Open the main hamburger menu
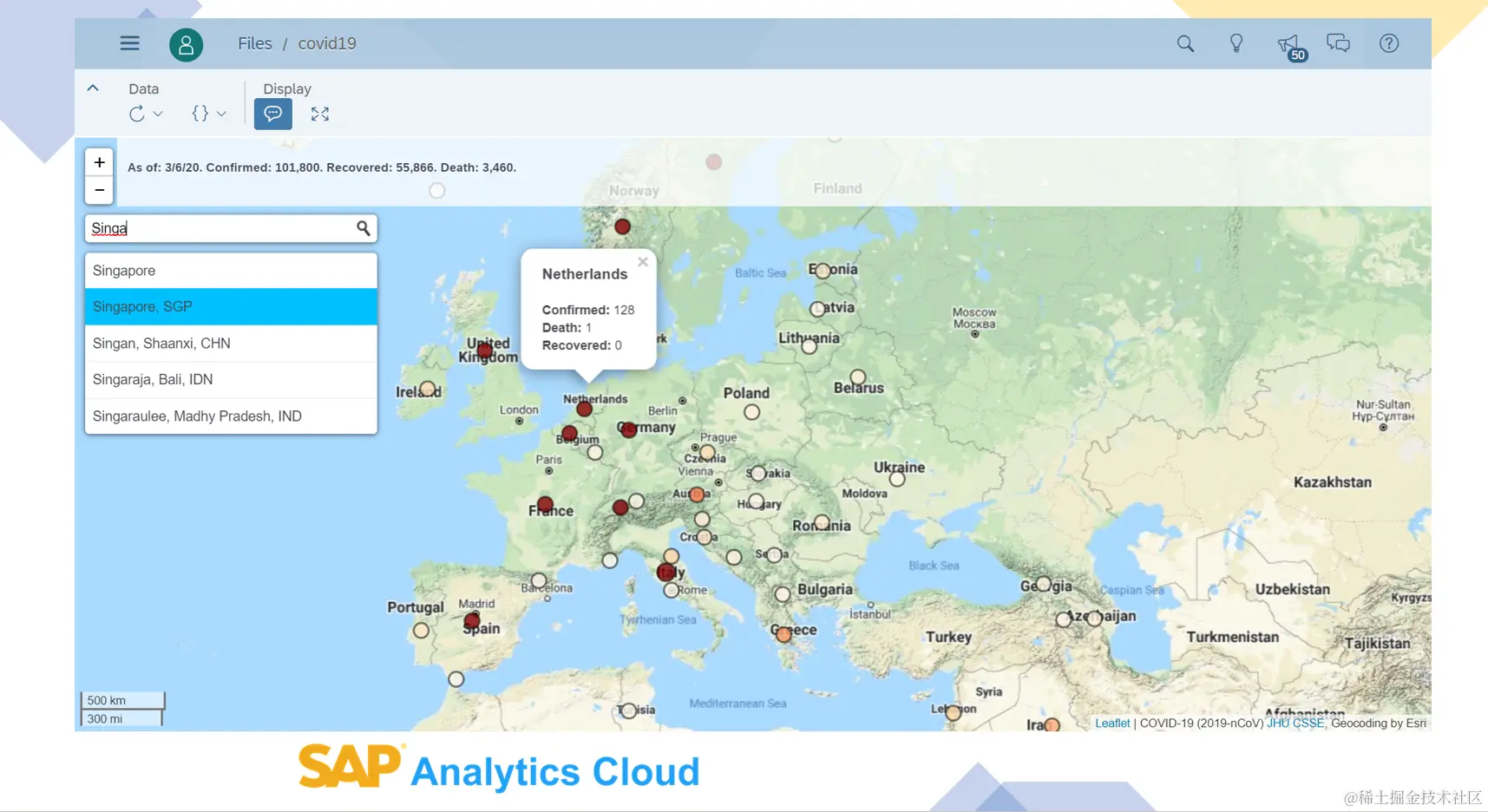Image resolution: width=1488 pixels, height=812 pixels. 130,43
